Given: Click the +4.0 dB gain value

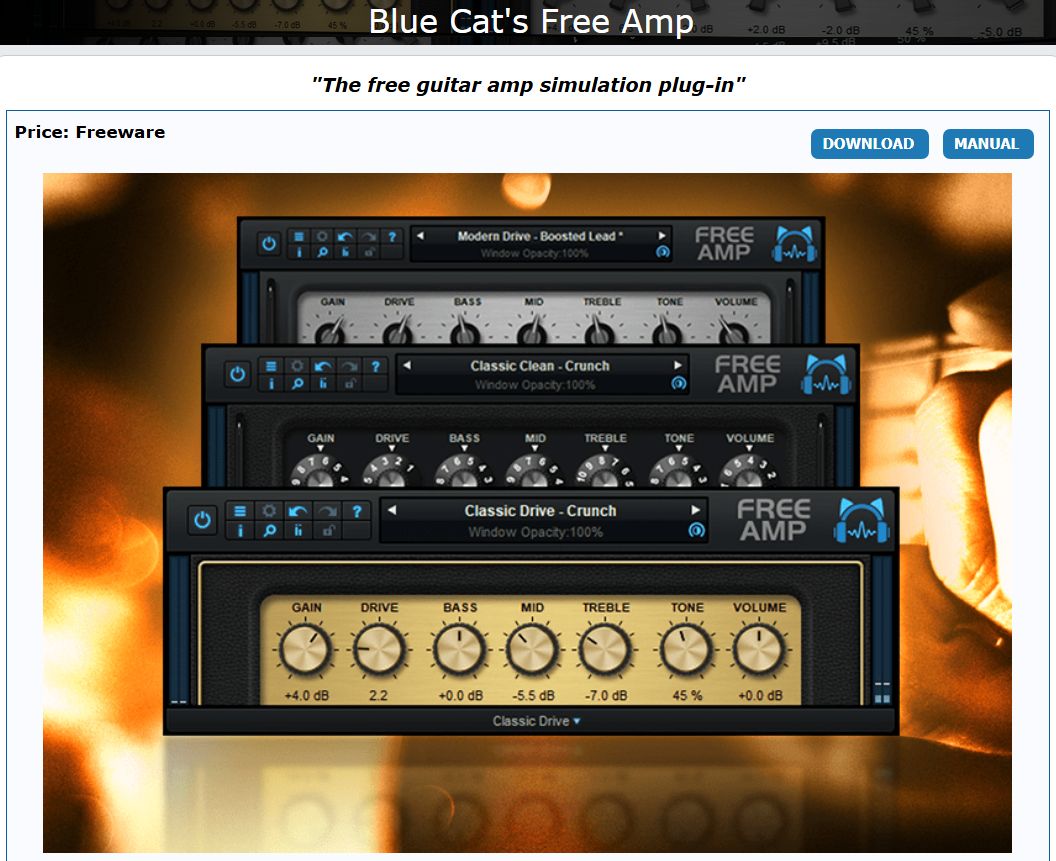Looking at the screenshot, I should [306, 695].
